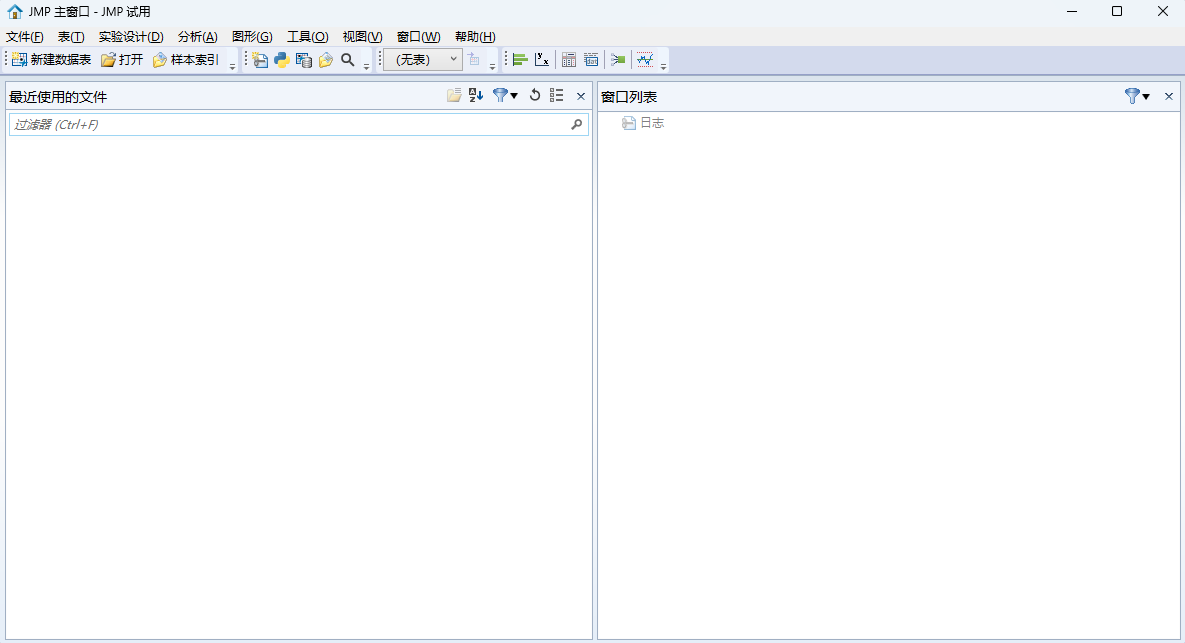Open the (无表) table selector dropdown

[x=423, y=60]
